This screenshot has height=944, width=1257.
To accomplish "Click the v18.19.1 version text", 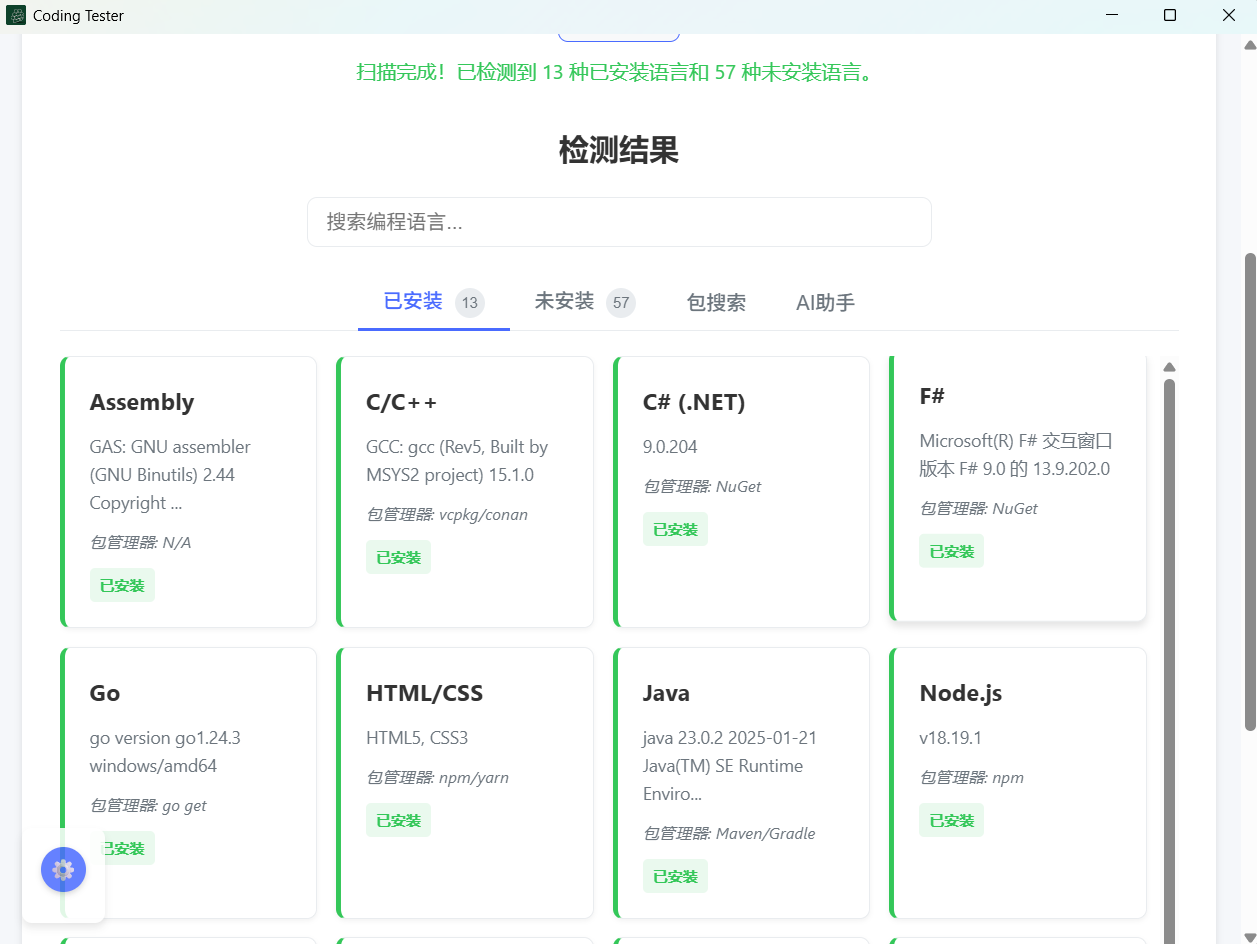I will click(950, 738).
